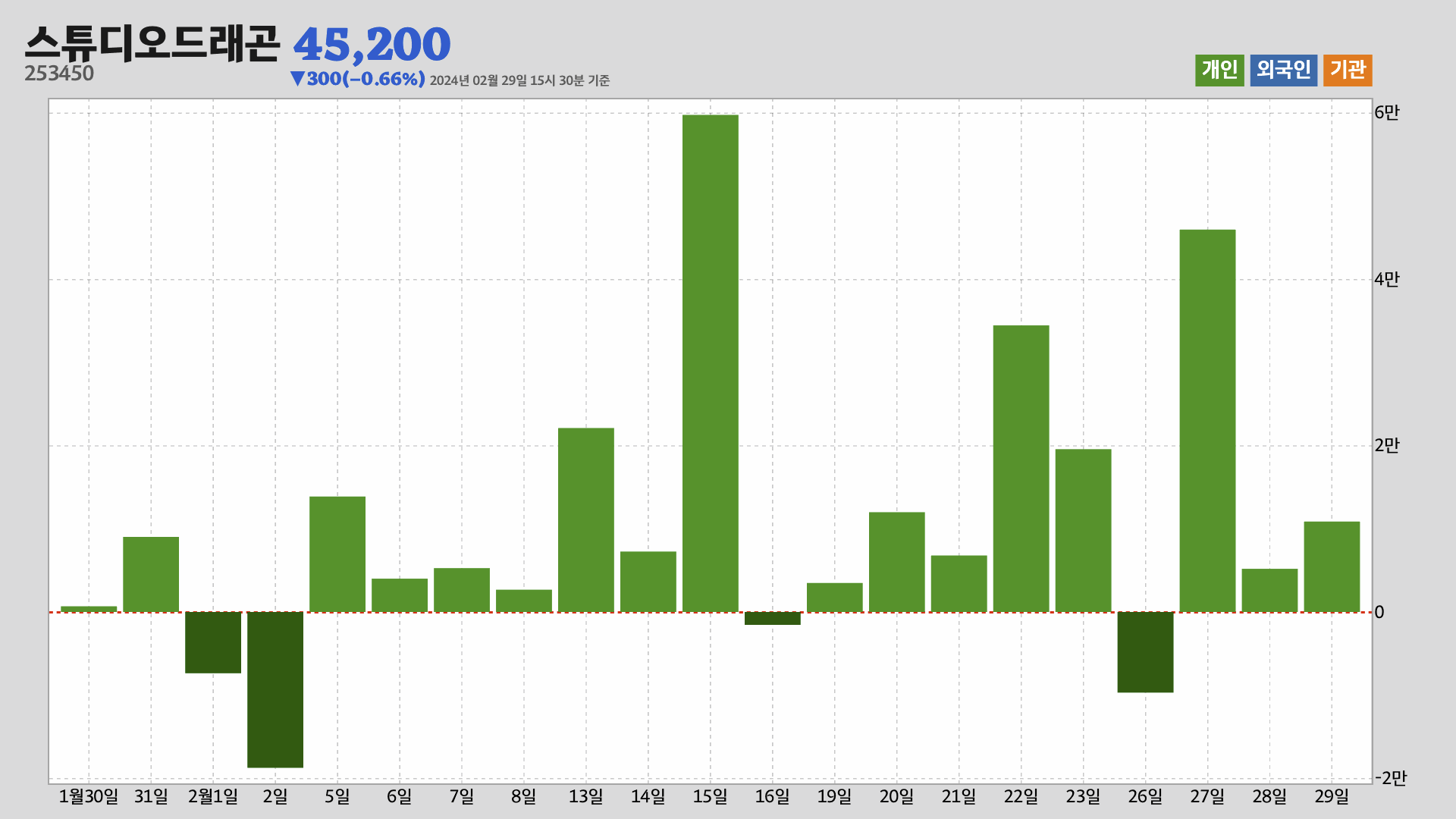Click the x-axis label 26일

[x=1145, y=797]
